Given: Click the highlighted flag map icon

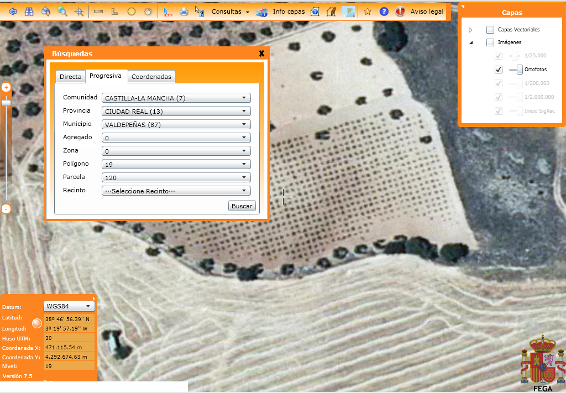Looking at the screenshot, I should 349,12.
